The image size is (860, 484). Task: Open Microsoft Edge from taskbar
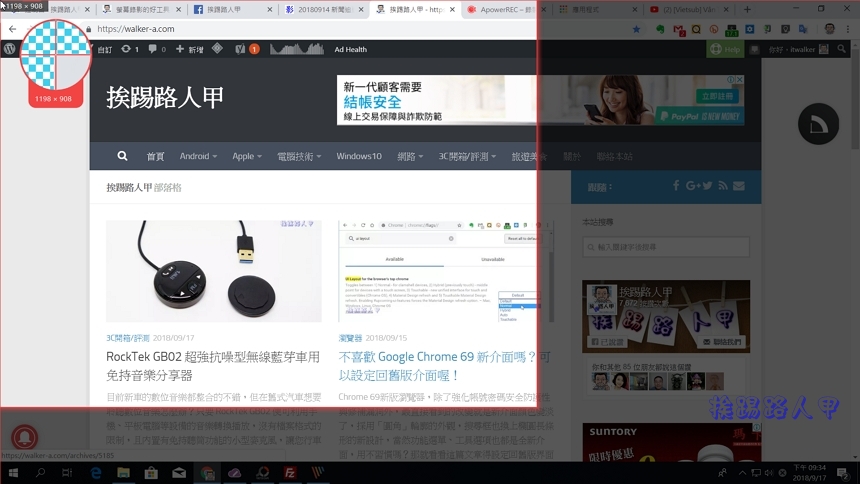(96, 473)
